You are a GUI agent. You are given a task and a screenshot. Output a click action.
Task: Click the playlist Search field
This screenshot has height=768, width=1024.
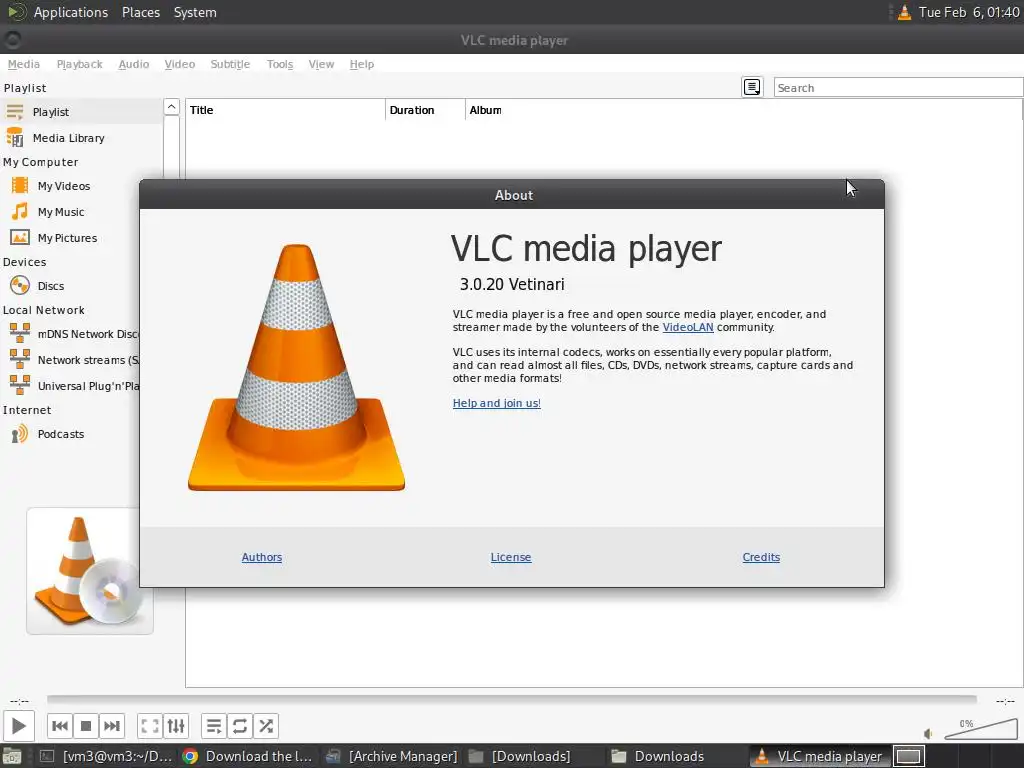click(898, 88)
